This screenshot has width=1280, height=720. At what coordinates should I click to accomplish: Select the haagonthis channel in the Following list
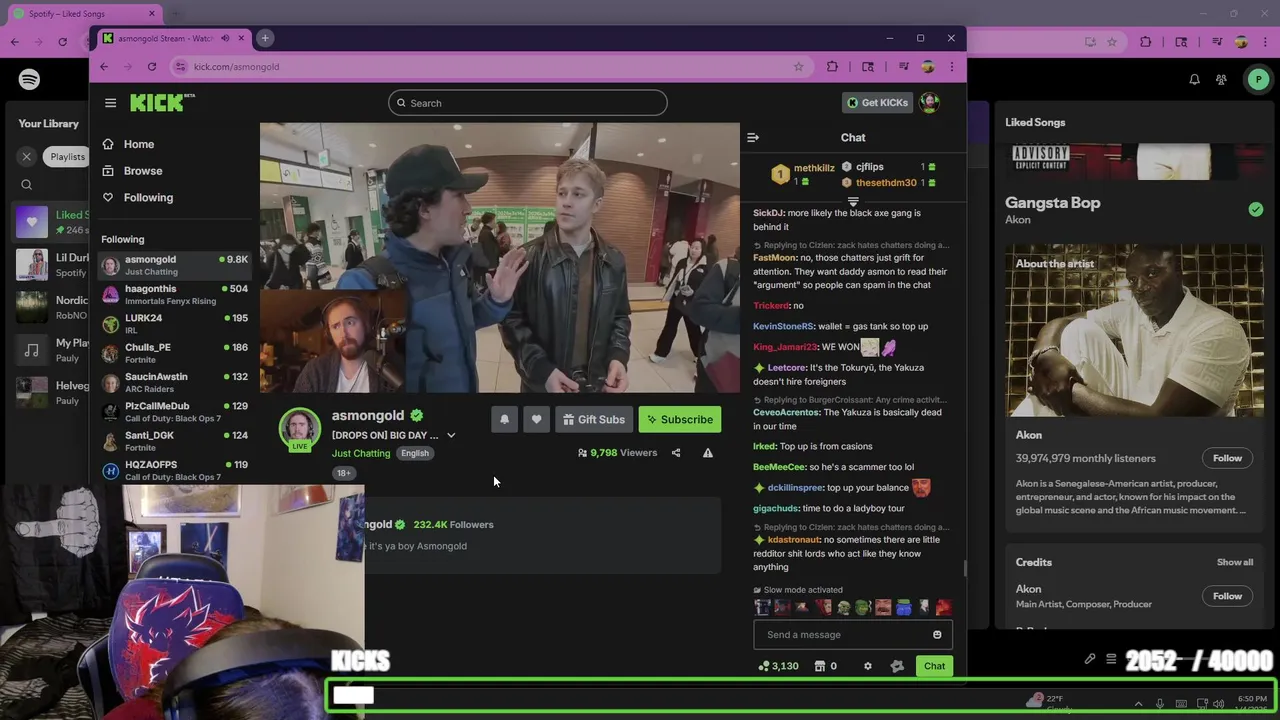[174, 294]
